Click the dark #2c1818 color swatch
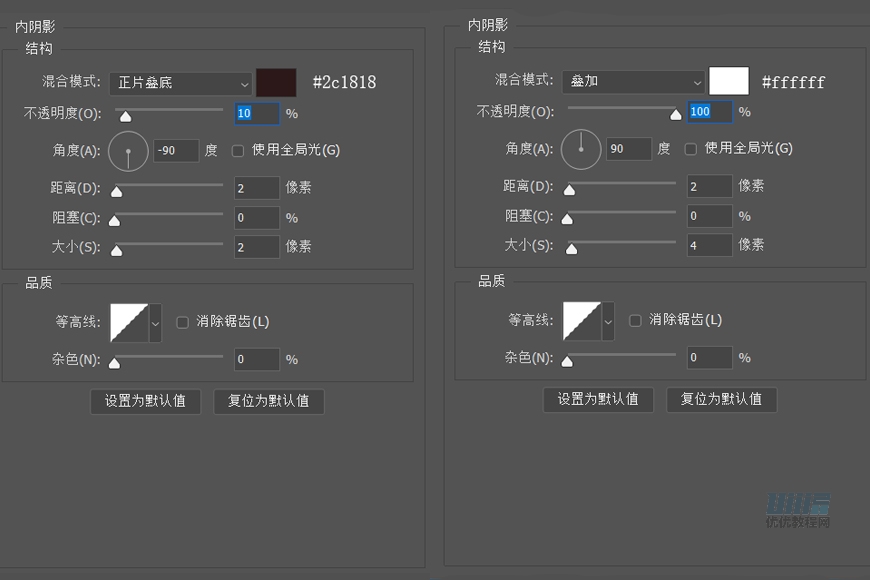 click(x=276, y=83)
